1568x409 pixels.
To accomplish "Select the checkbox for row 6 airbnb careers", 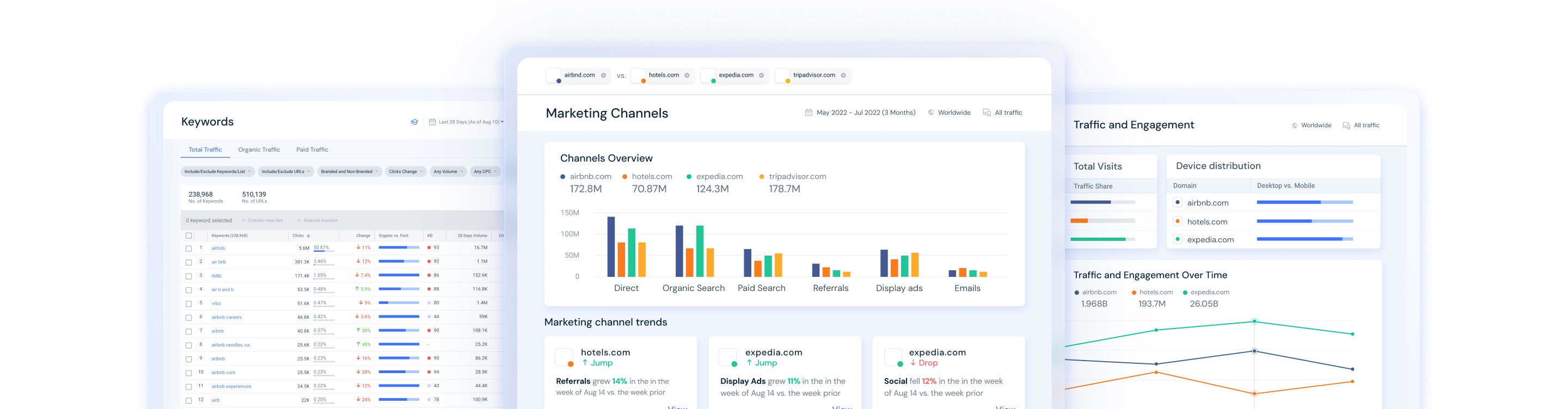I will (189, 318).
